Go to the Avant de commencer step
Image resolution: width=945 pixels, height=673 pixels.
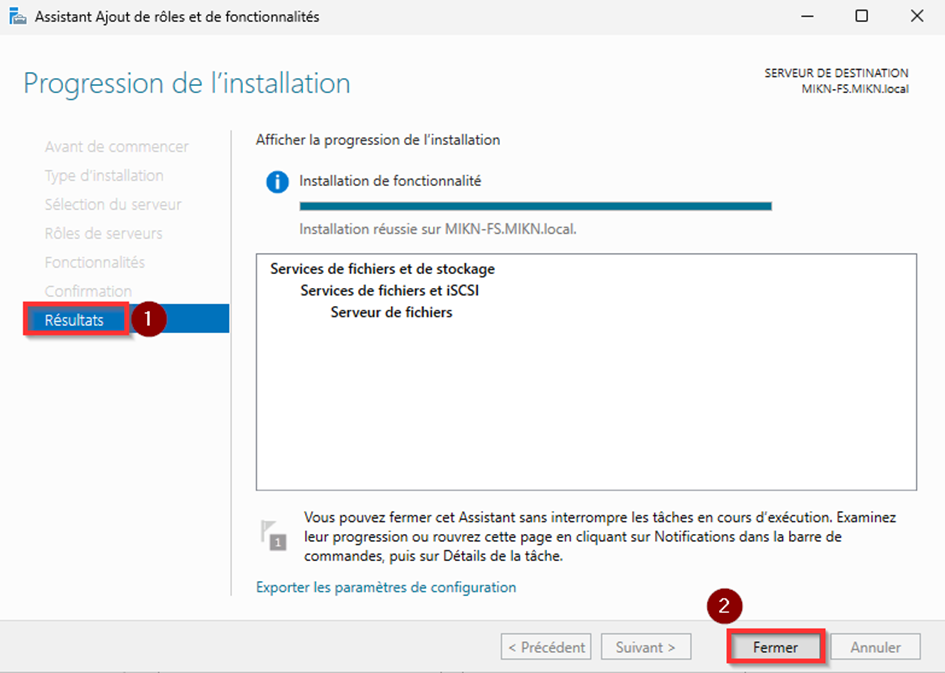(116, 147)
